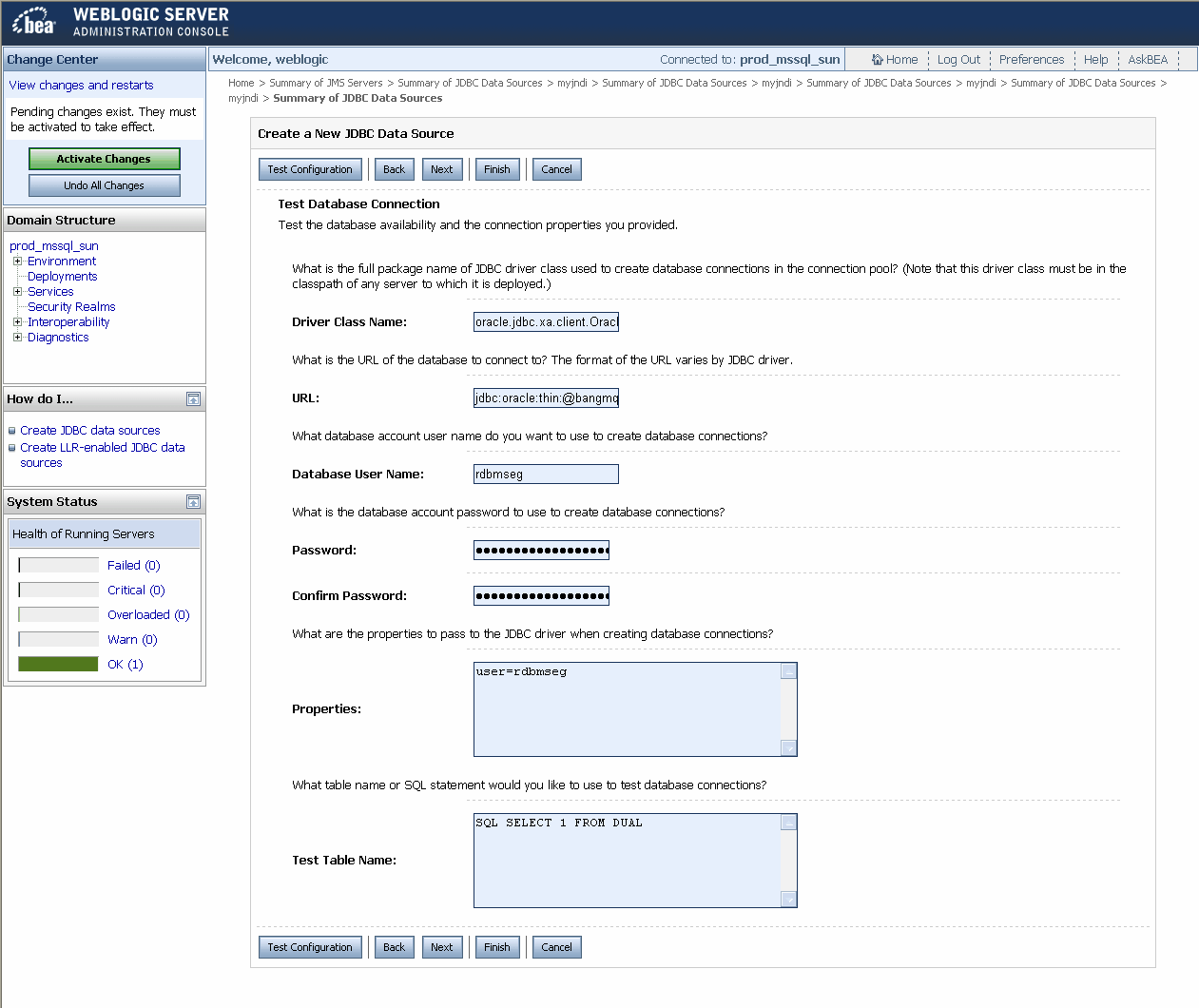This screenshot has height=1008, width=1199.
Task: Click bottom Cancel button
Action: 556,947
